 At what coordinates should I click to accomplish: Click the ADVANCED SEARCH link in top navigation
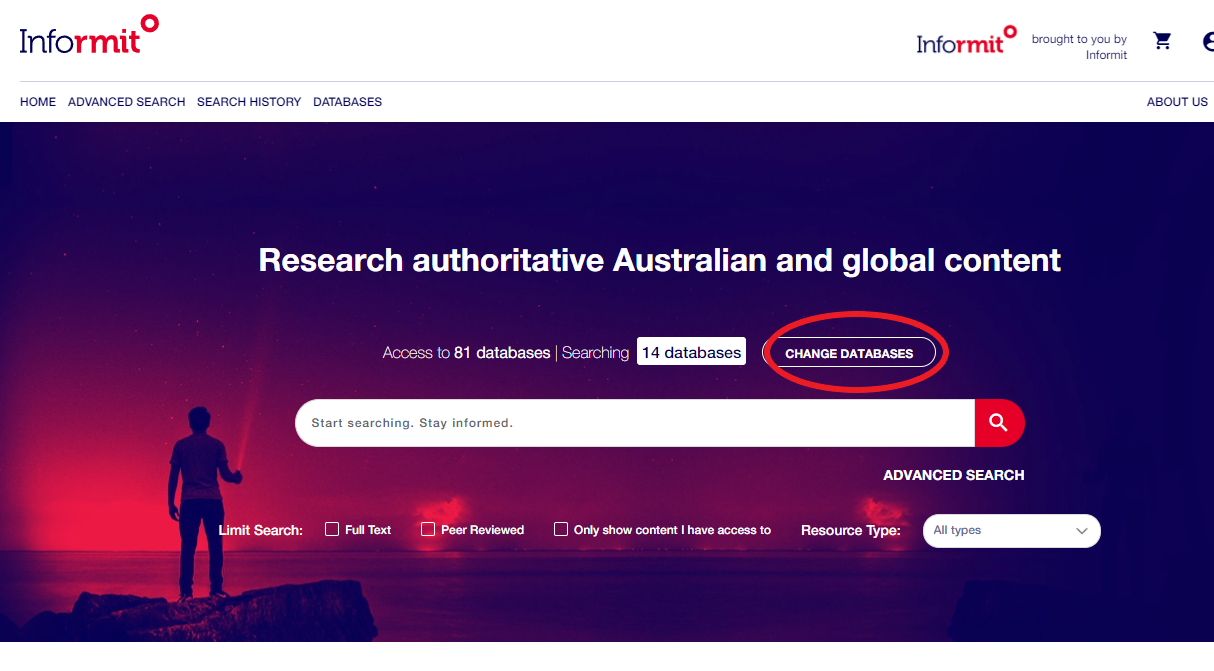tap(126, 101)
